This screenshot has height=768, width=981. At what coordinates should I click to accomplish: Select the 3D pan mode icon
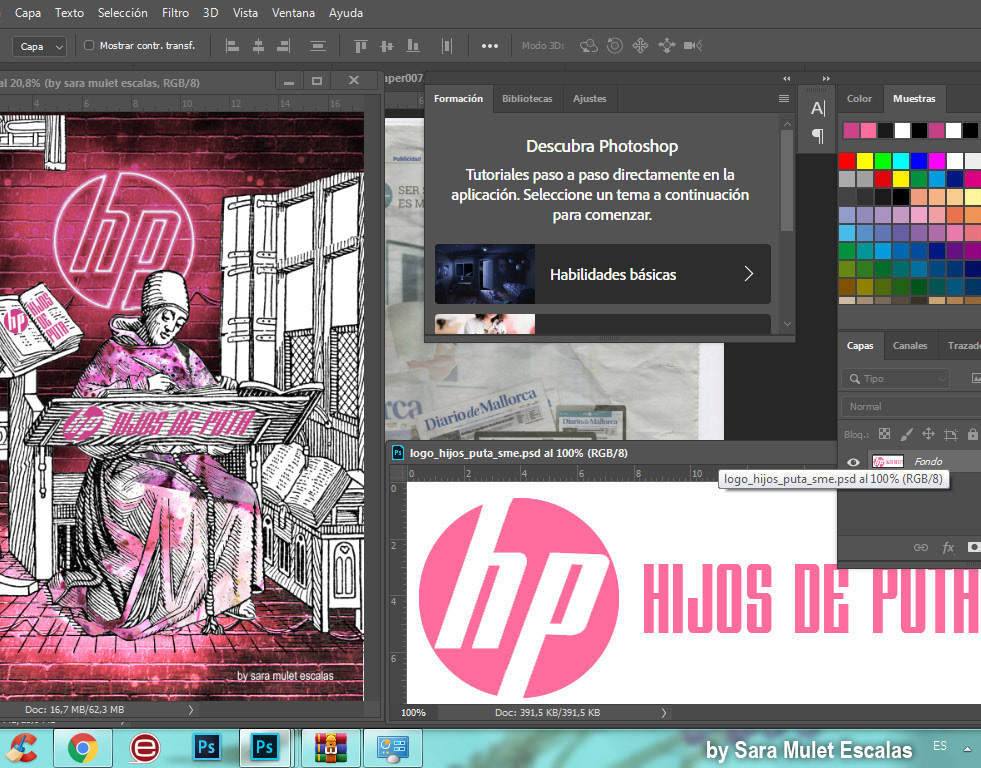tap(641, 46)
